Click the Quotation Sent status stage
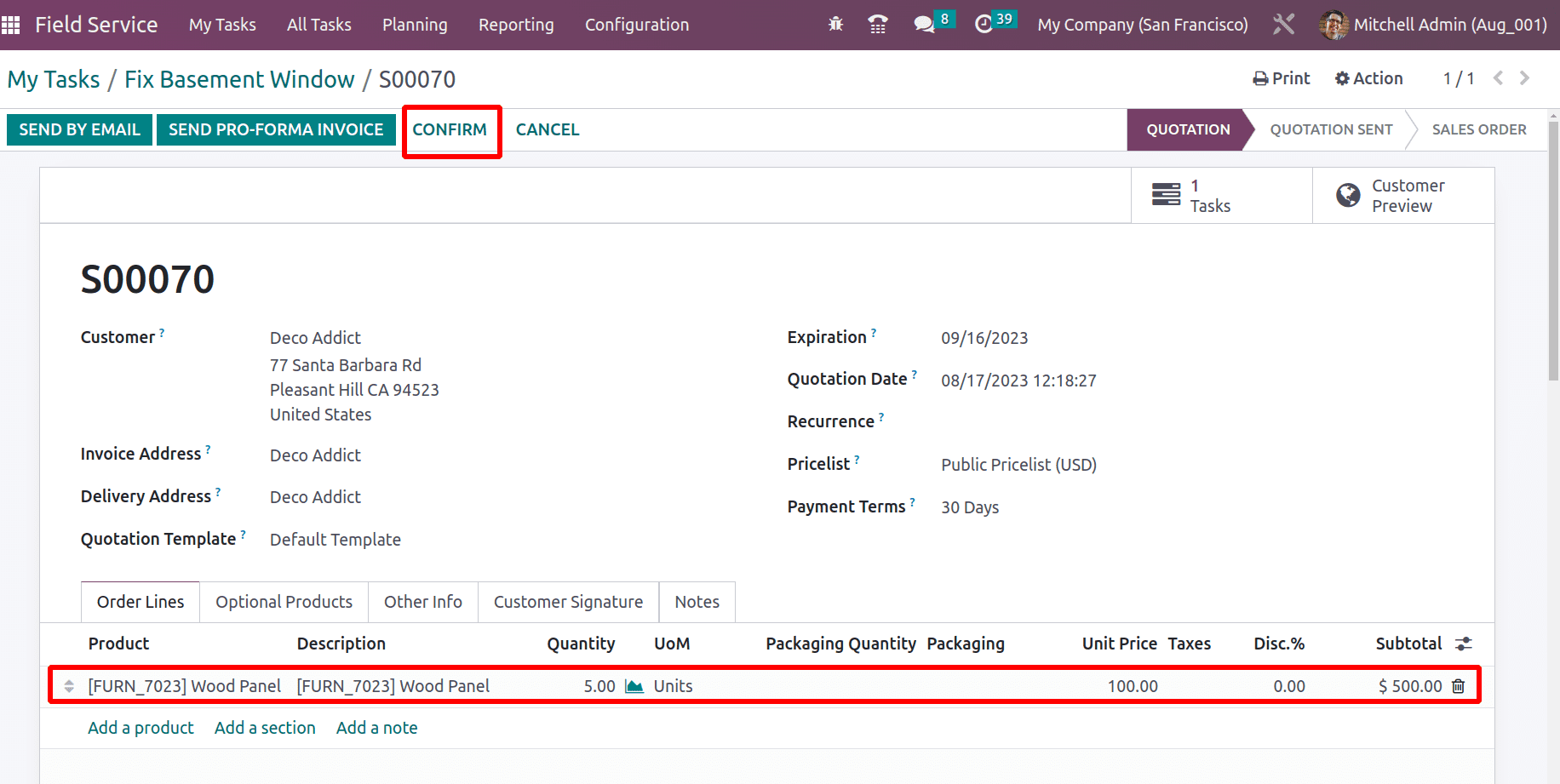This screenshot has height=784, width=1560. tap(1331, 129)
